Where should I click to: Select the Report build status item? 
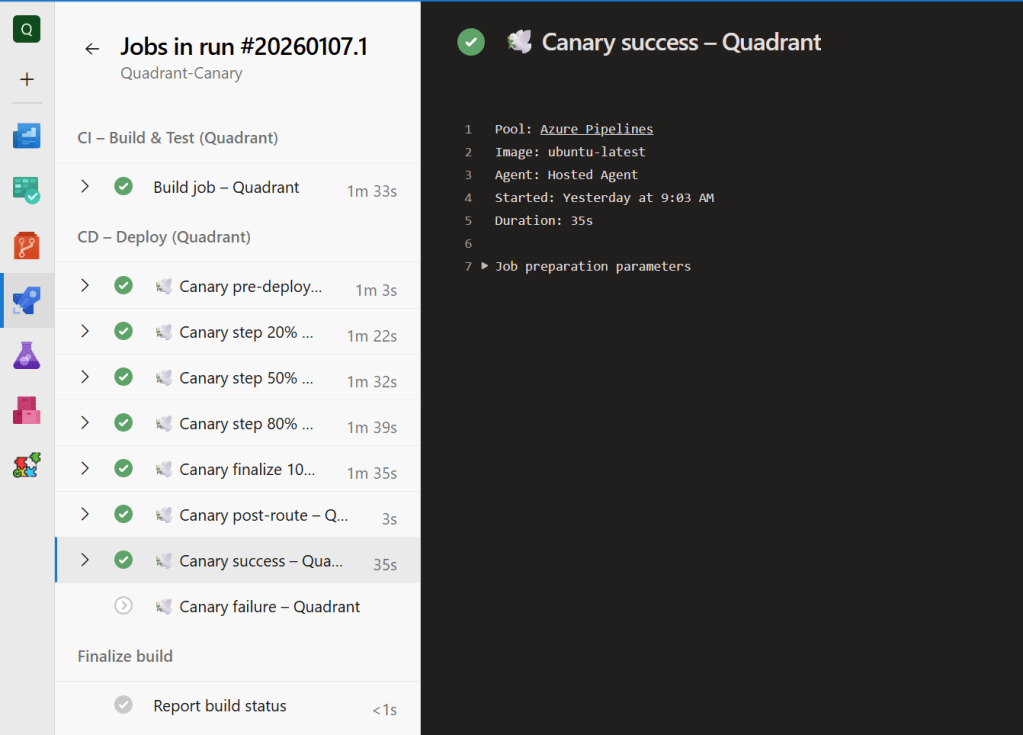[x=219, y=705]
